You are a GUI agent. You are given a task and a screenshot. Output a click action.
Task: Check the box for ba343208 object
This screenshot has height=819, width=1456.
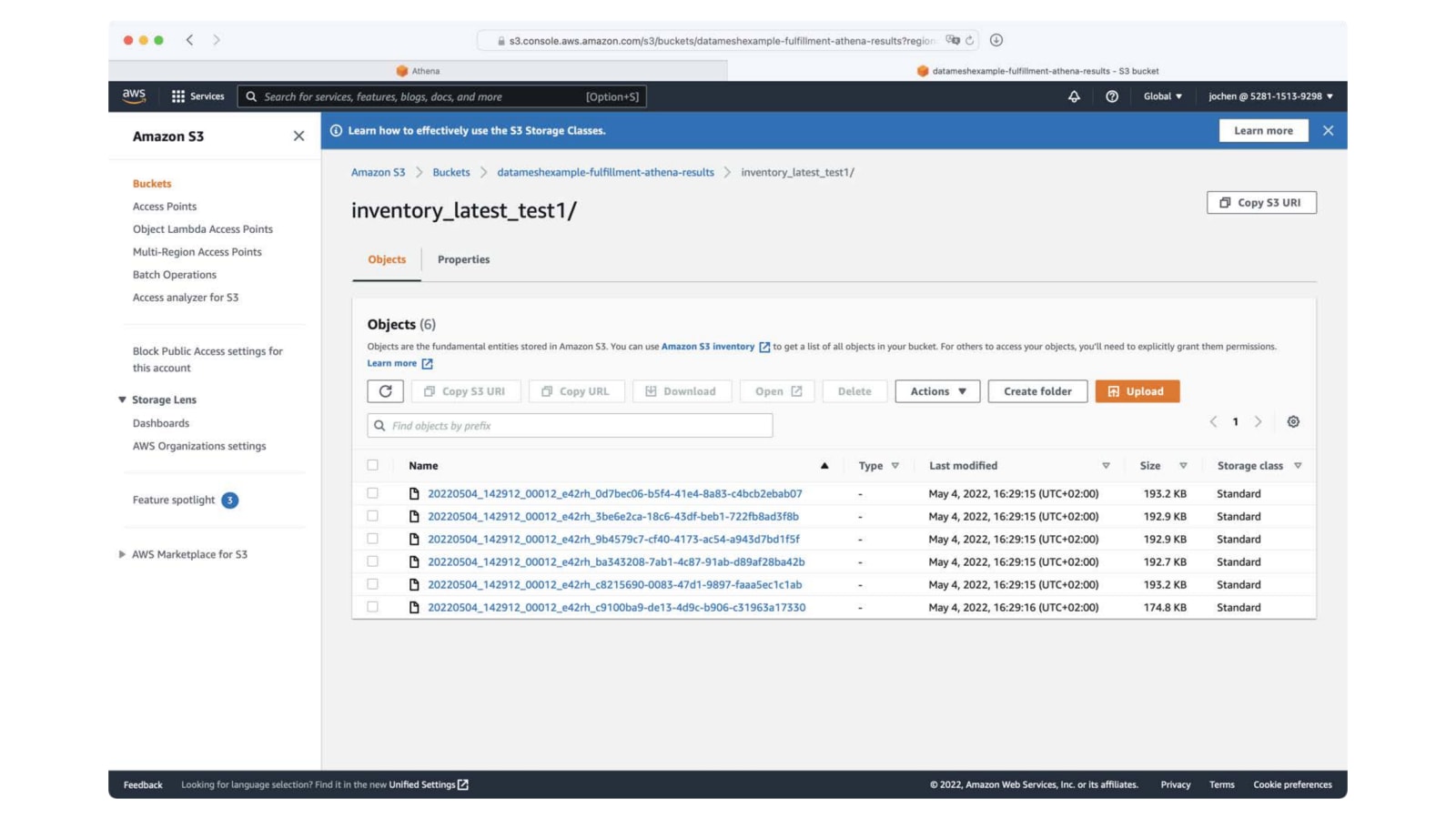[372, 561]
